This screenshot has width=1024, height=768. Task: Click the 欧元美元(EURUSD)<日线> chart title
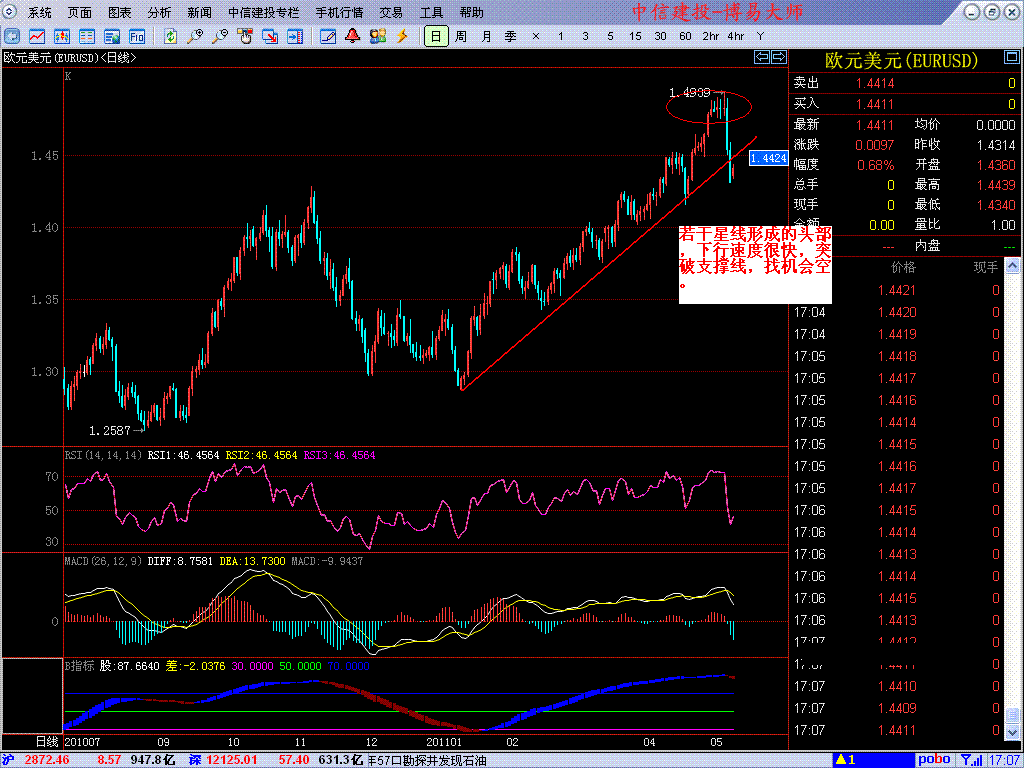tap(70, 57)
